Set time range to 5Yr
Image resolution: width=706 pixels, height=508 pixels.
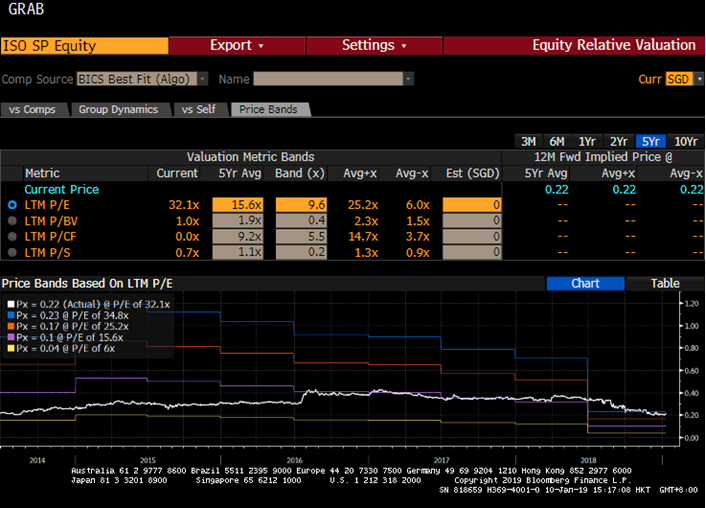(651, 141)
